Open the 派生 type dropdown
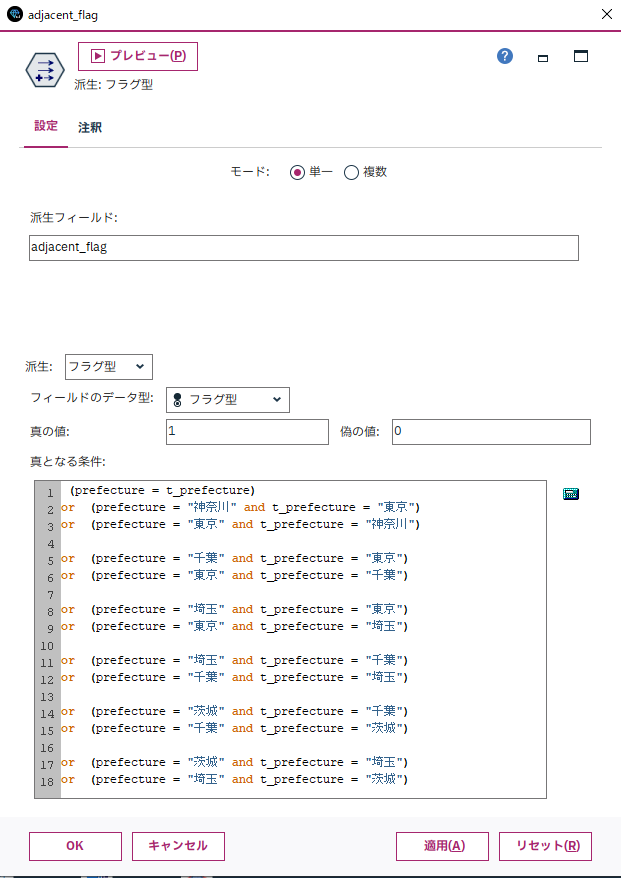 [x=109, y=367]
